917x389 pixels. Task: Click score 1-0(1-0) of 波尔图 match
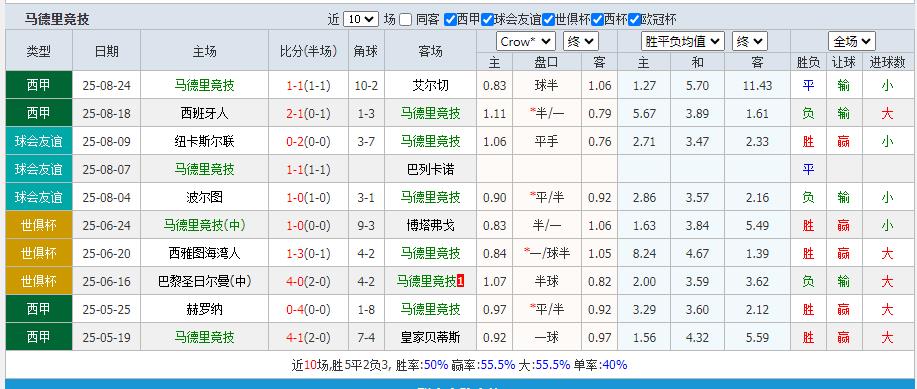[x=308, y=197]
